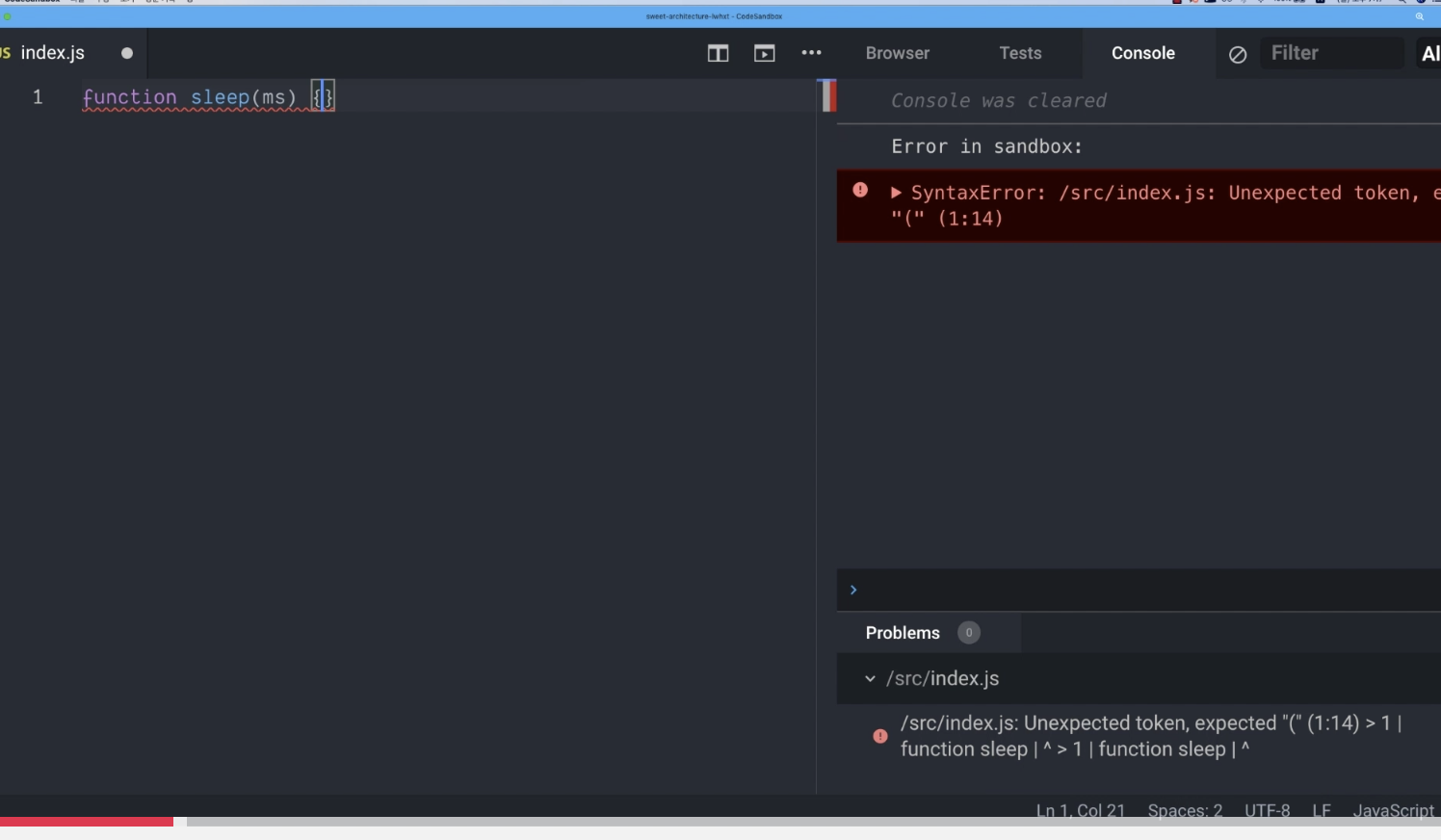Click the window title CodeSandbox text
The height and width of the screenshot is (840, 1441).
pyautogui.click(x=714, y=16)
